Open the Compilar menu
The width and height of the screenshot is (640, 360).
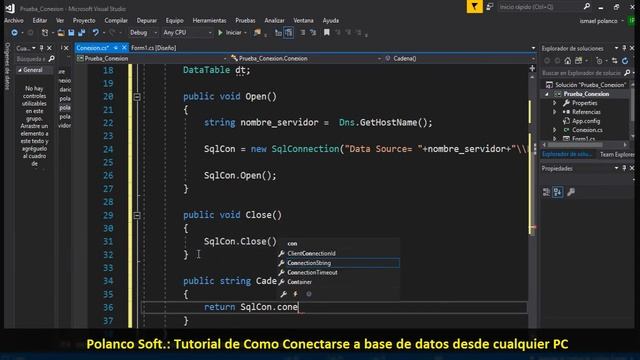coord(116,20)
